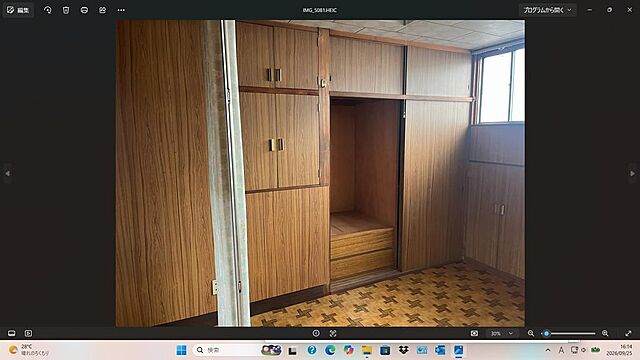Click the green battery indicator in the tray

(596, 350)
